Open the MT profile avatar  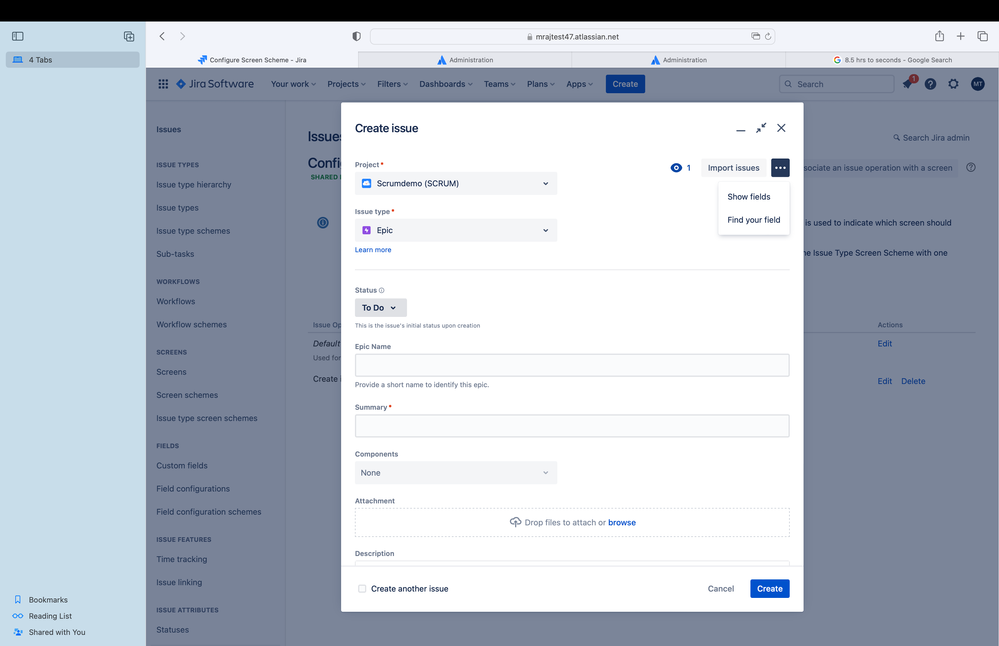pyautogui.click(x=977, y=84)
